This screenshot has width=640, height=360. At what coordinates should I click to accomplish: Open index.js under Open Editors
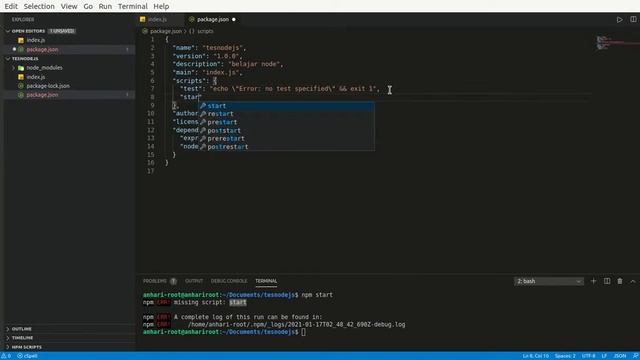36,40
